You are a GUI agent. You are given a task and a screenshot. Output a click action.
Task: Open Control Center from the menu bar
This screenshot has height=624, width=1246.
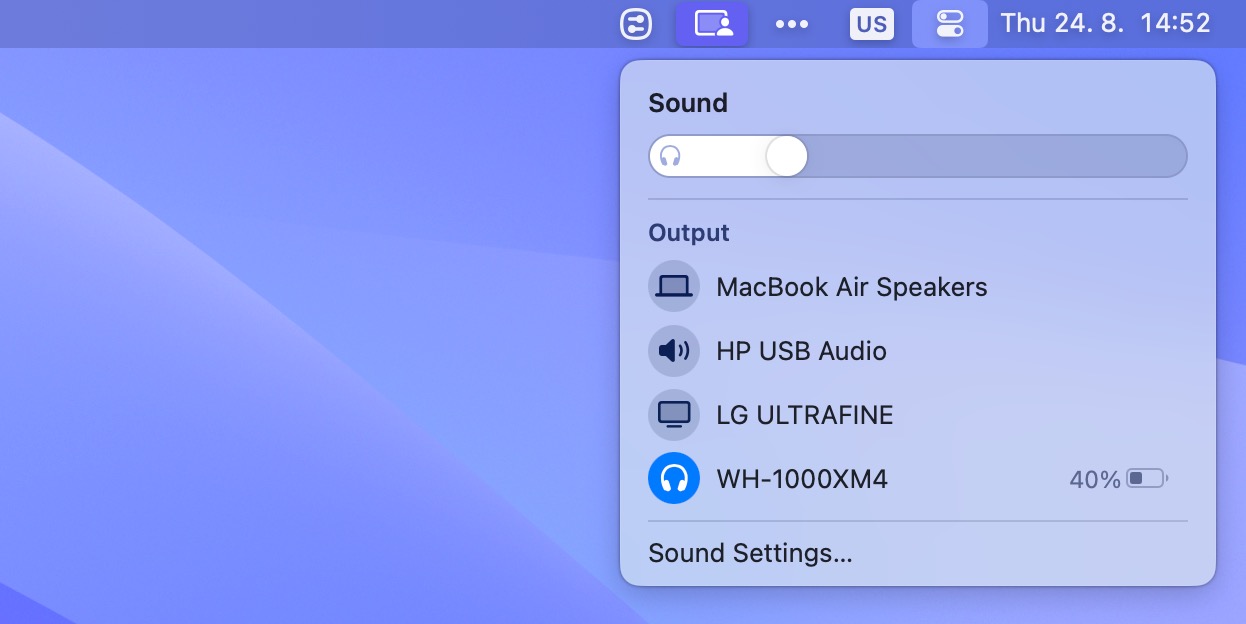[x=950, y=23]
